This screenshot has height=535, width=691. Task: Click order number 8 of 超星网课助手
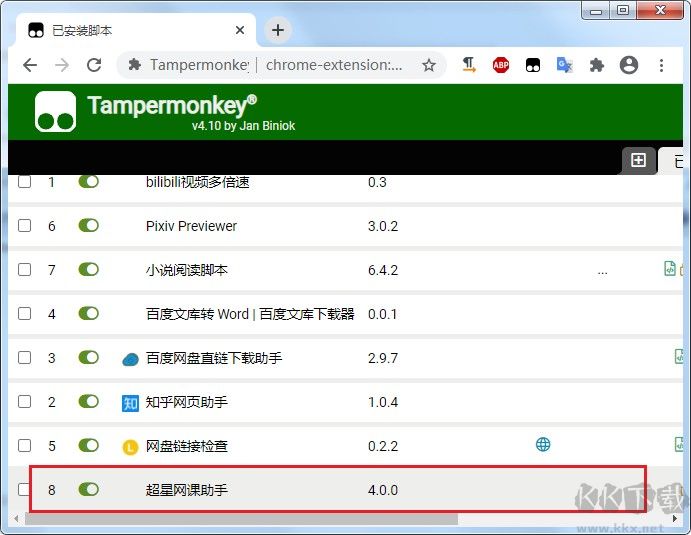click(x=52, y=490)
